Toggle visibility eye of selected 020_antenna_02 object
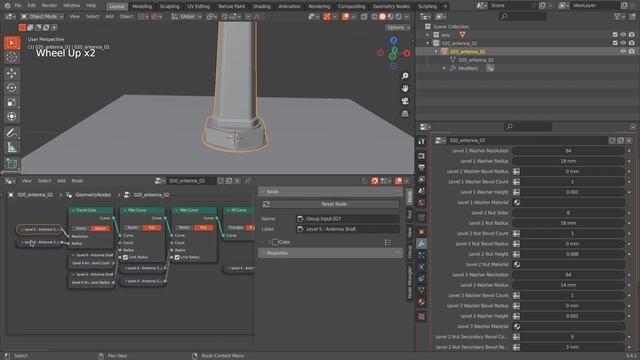Screen dimensions: 640x360 tap(623, 52)
